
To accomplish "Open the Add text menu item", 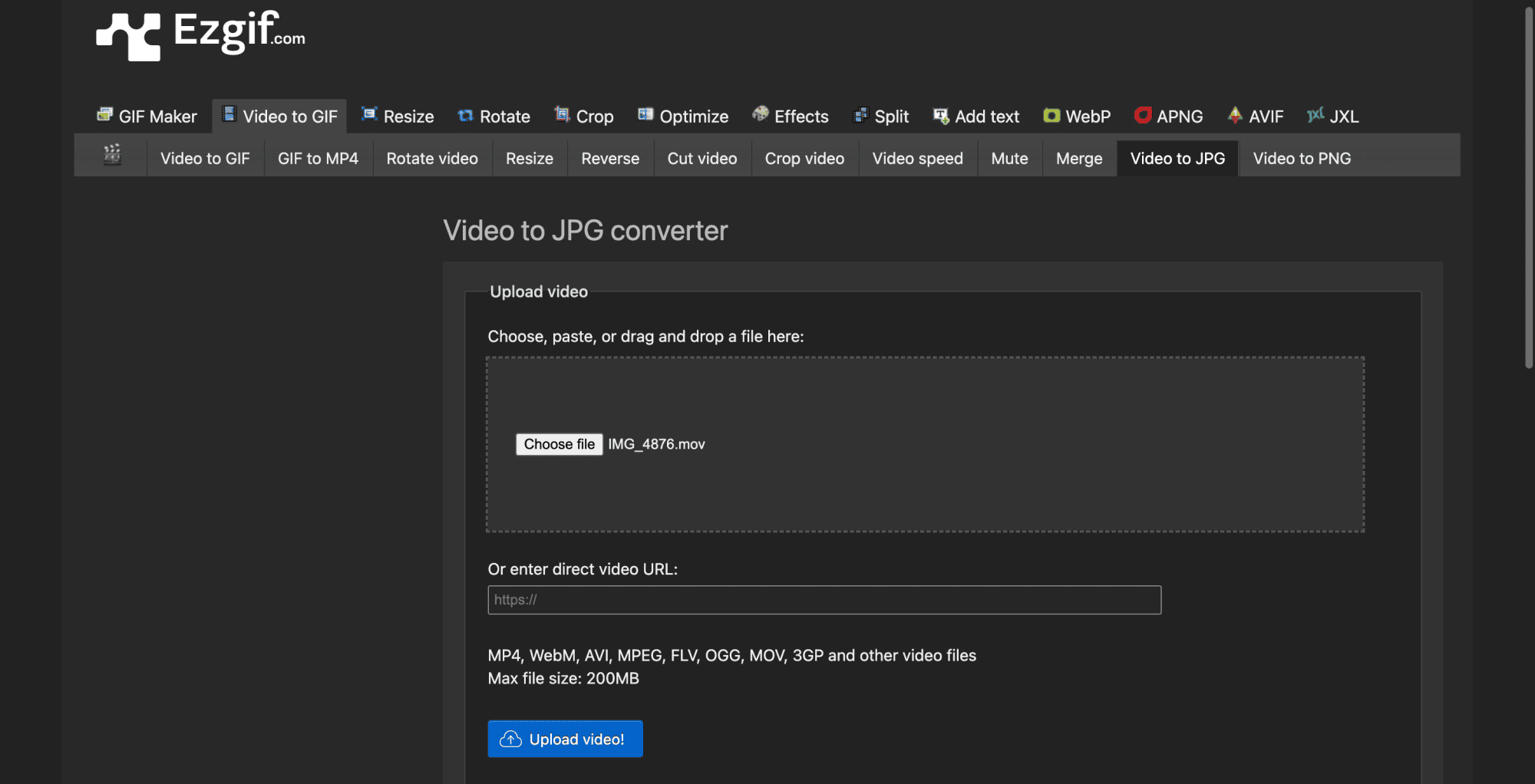I will click(x=976, y=117).
